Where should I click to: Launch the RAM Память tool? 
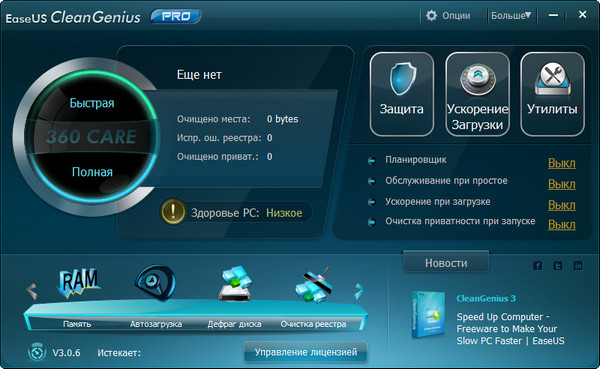click(x=78, y=283)
